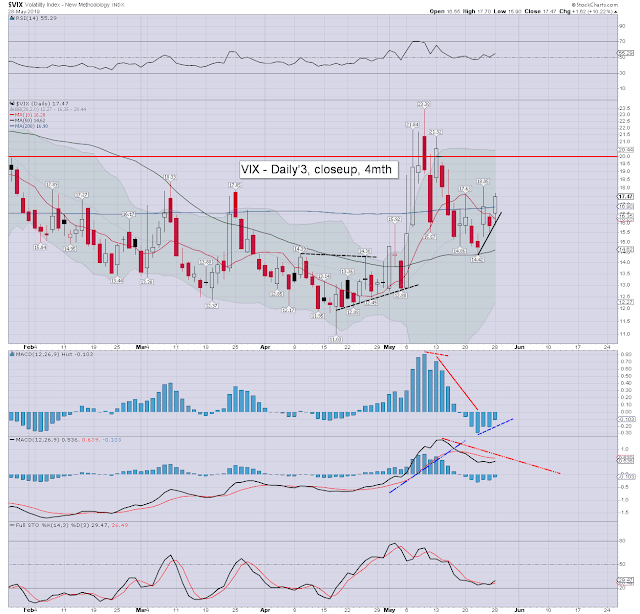
Task: Click the MACD histogram -0.103 axis tag
Action: pos(628,419)
